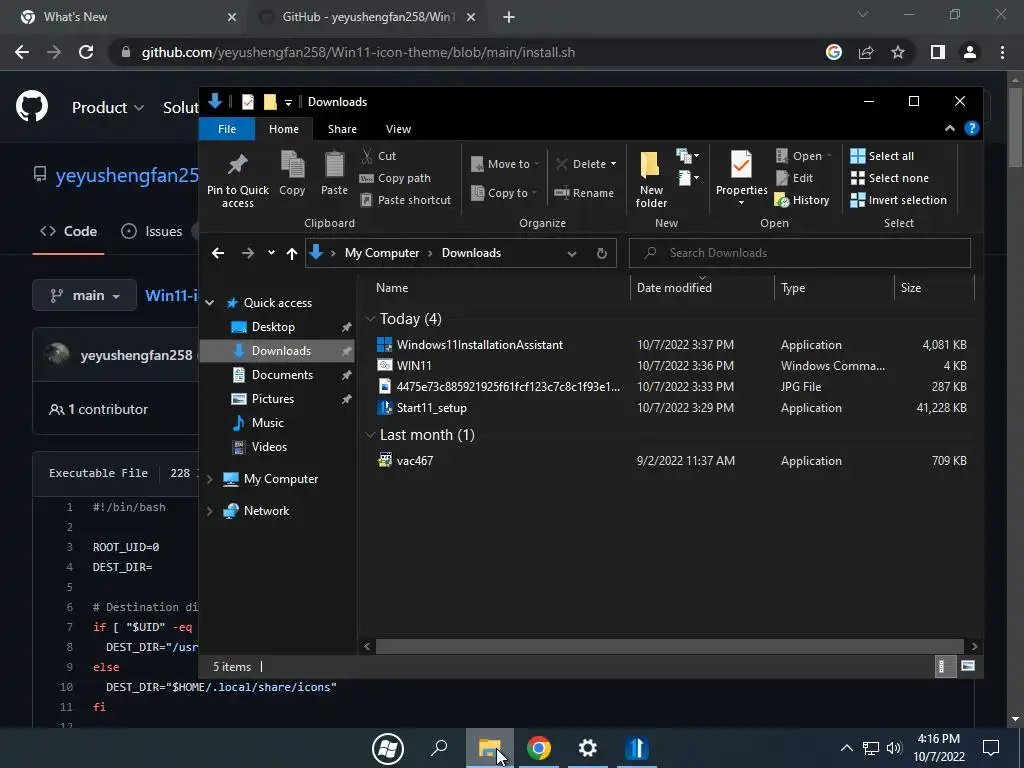The image size is (1024, 768).
Task: Click History in the Open group
Action: [x=802, y=200]
